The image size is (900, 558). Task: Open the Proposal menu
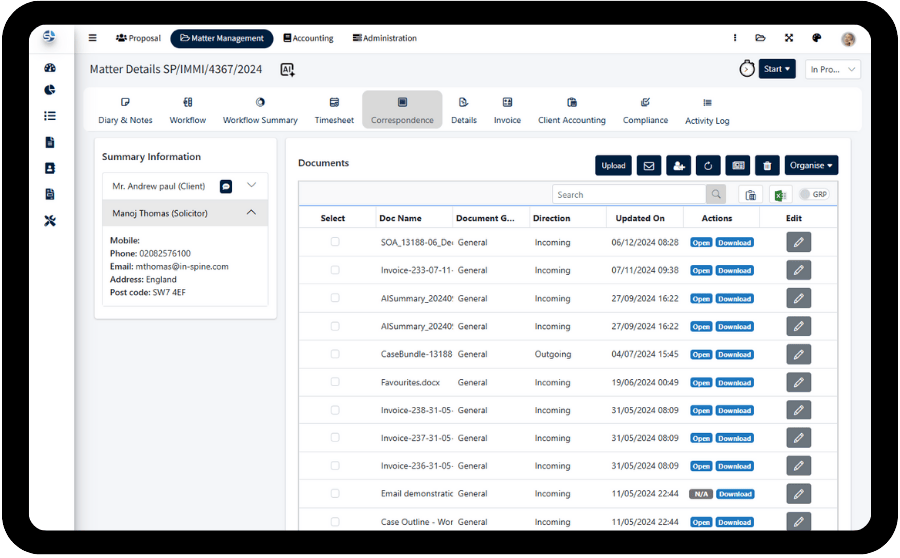pos(138,38)
